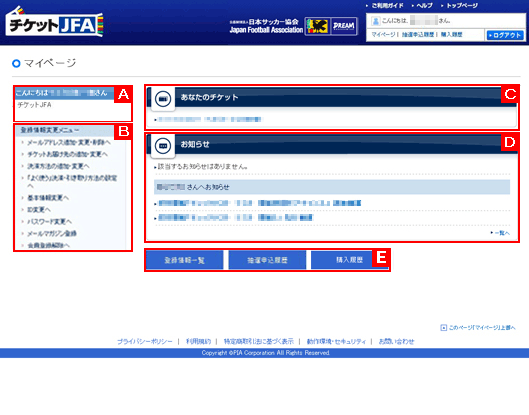Image resolution: width=529 pixels, height=415 pixels.
Task: Open the プライバシーポリシー footer link
Action: 145,341
